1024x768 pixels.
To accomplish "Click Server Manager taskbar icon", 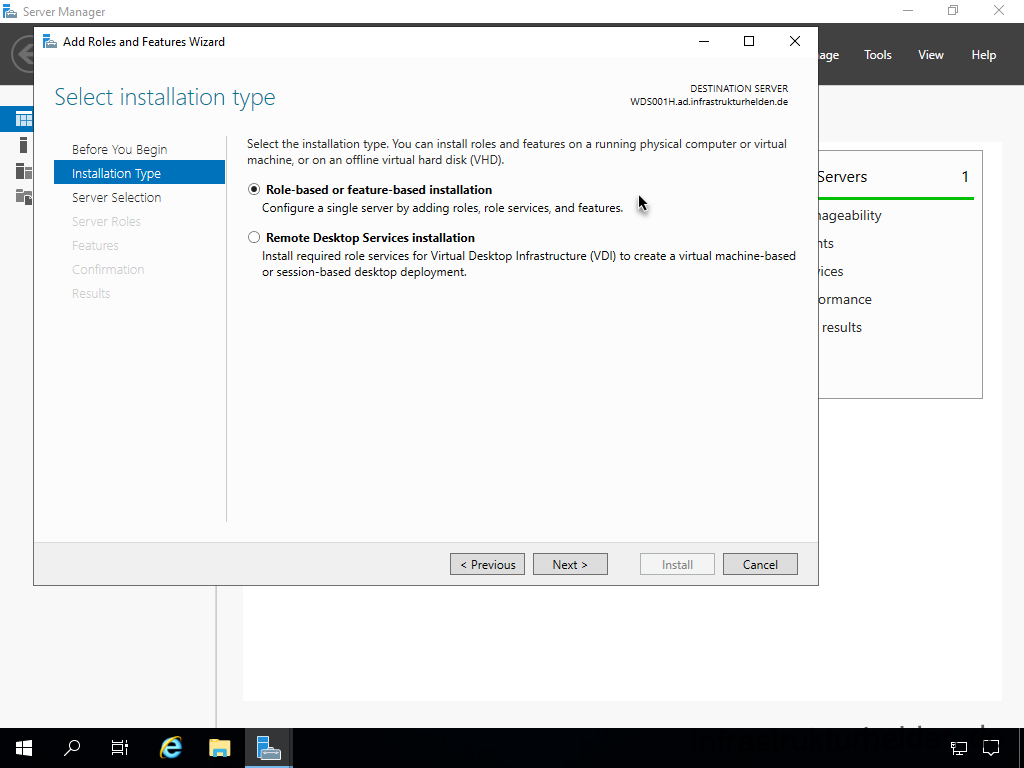I will [x=268, y=748].
